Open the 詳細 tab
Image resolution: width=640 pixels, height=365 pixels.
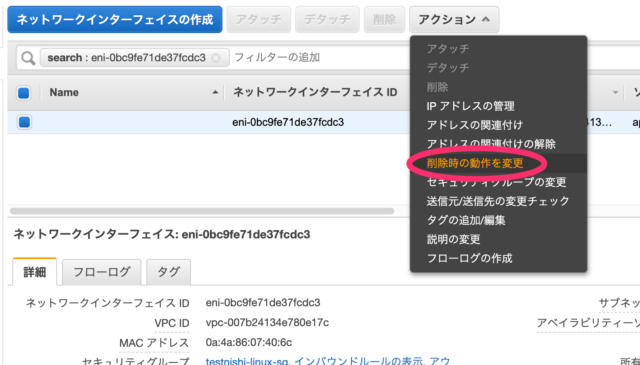click(35, 272)
